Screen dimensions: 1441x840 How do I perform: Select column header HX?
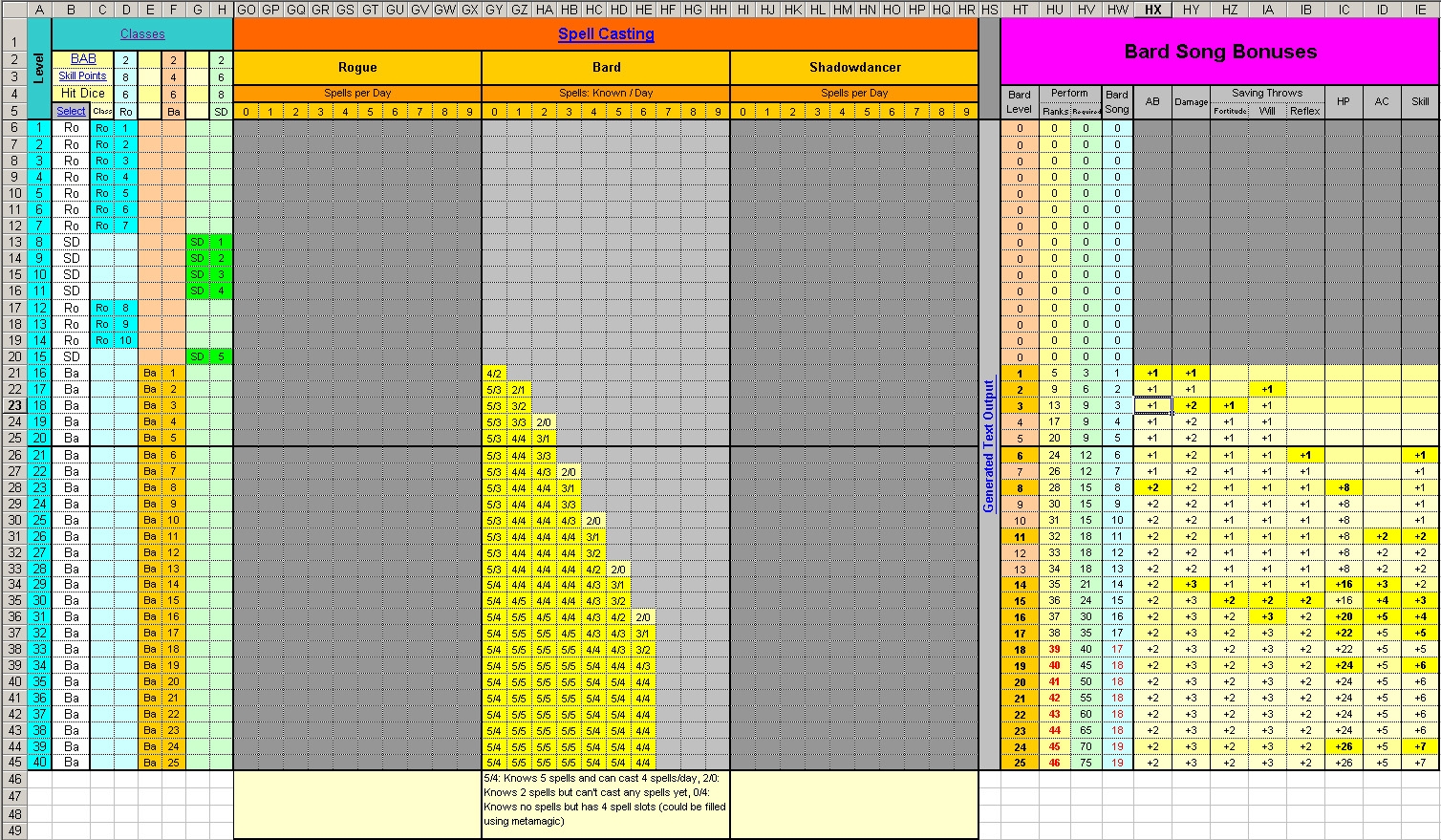[x=1152, y=10]
